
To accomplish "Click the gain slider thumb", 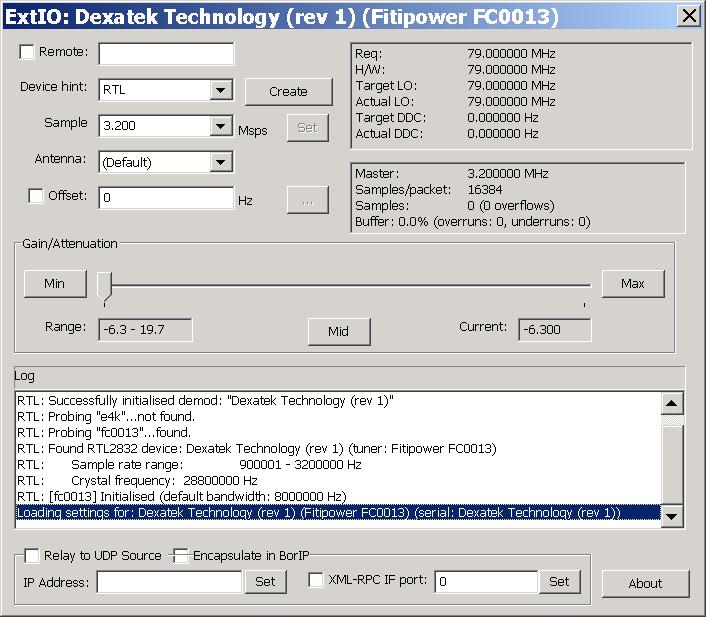I will click(x=105, y=287).
